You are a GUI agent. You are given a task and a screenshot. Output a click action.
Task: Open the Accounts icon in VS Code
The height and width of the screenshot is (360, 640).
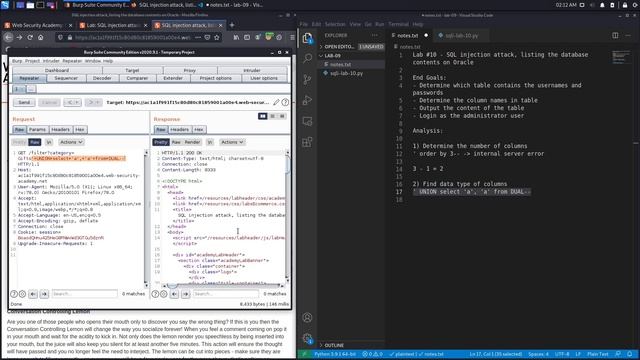coord(307,318)
